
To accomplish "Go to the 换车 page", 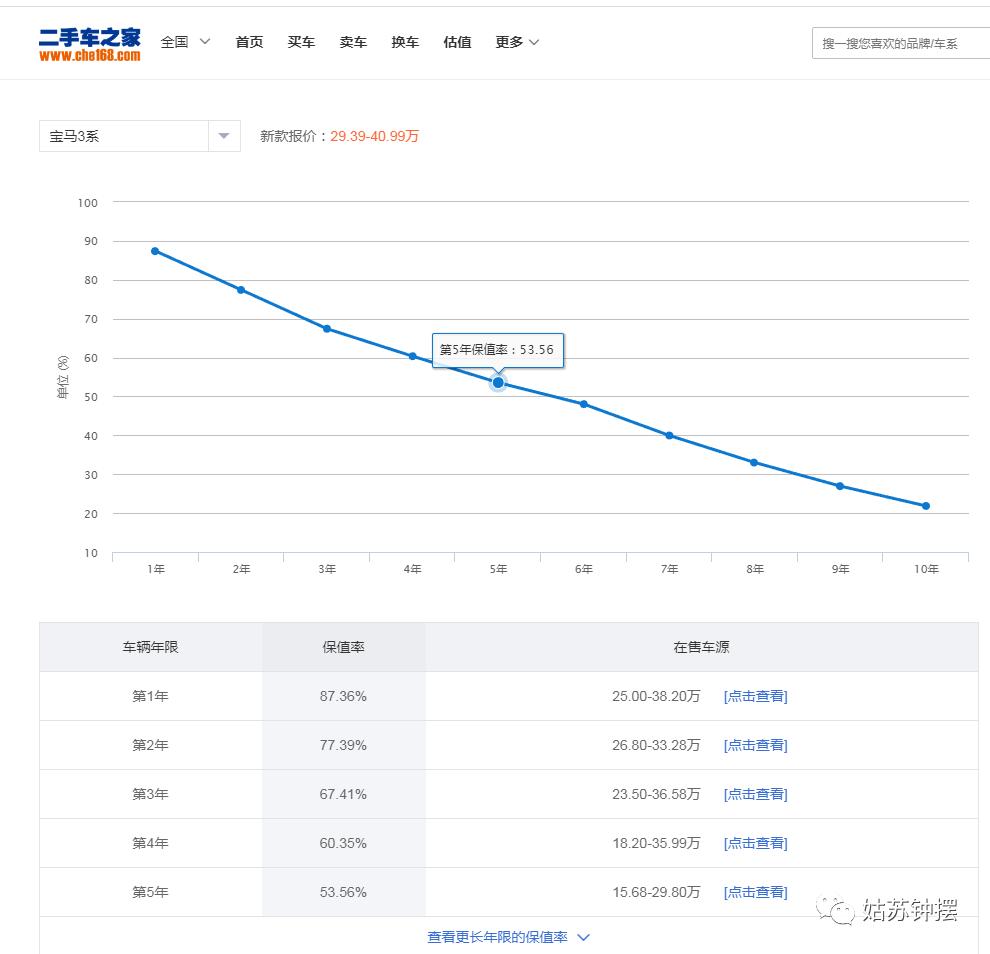I will click(x=405, y=43).
